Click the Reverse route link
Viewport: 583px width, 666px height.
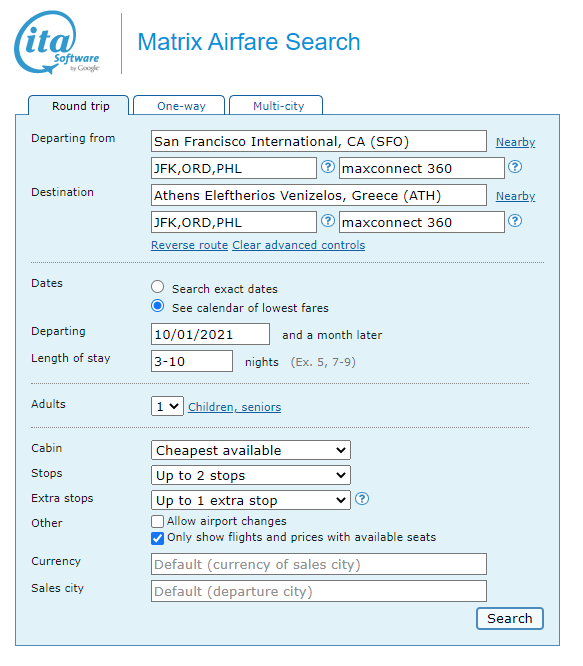[189, 245]
